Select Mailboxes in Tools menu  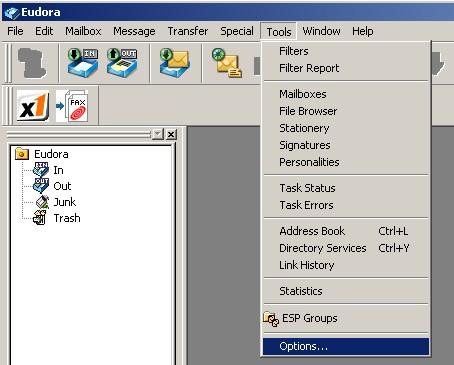[346, 94]
